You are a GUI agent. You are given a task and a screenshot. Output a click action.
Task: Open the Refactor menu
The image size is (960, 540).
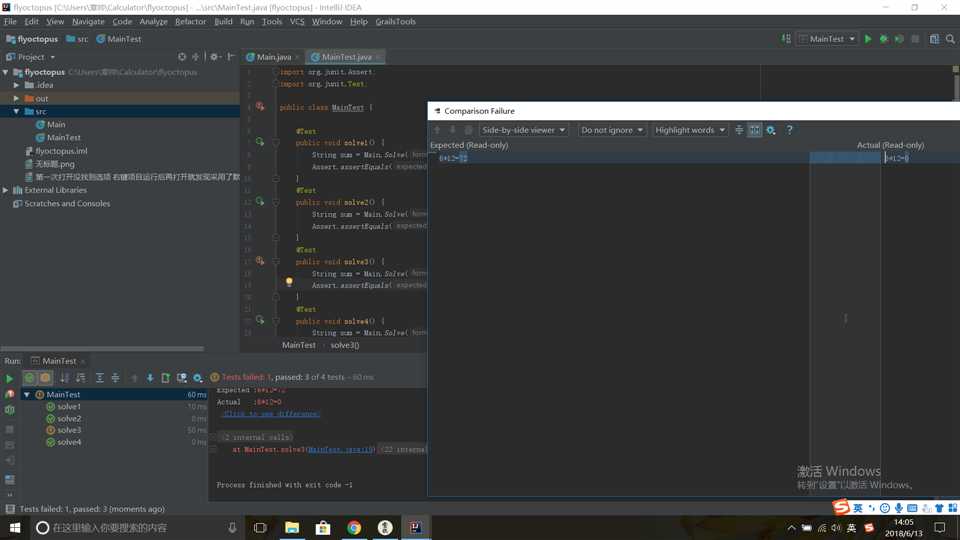pyautogui.click(x=190, y=21)
